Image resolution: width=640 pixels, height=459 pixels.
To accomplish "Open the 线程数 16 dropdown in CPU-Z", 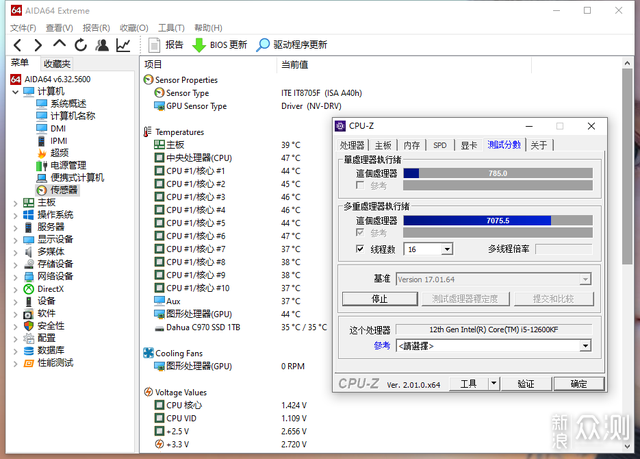I will coord(447,249).
